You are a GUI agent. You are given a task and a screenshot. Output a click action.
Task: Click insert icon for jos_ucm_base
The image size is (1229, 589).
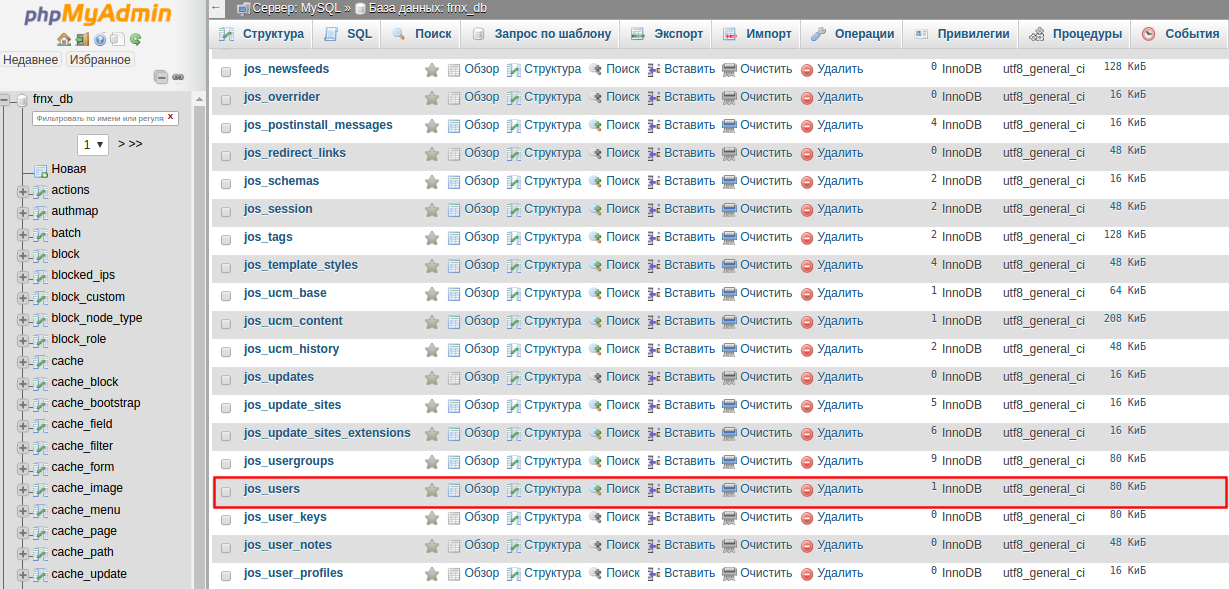pos(655,294)
